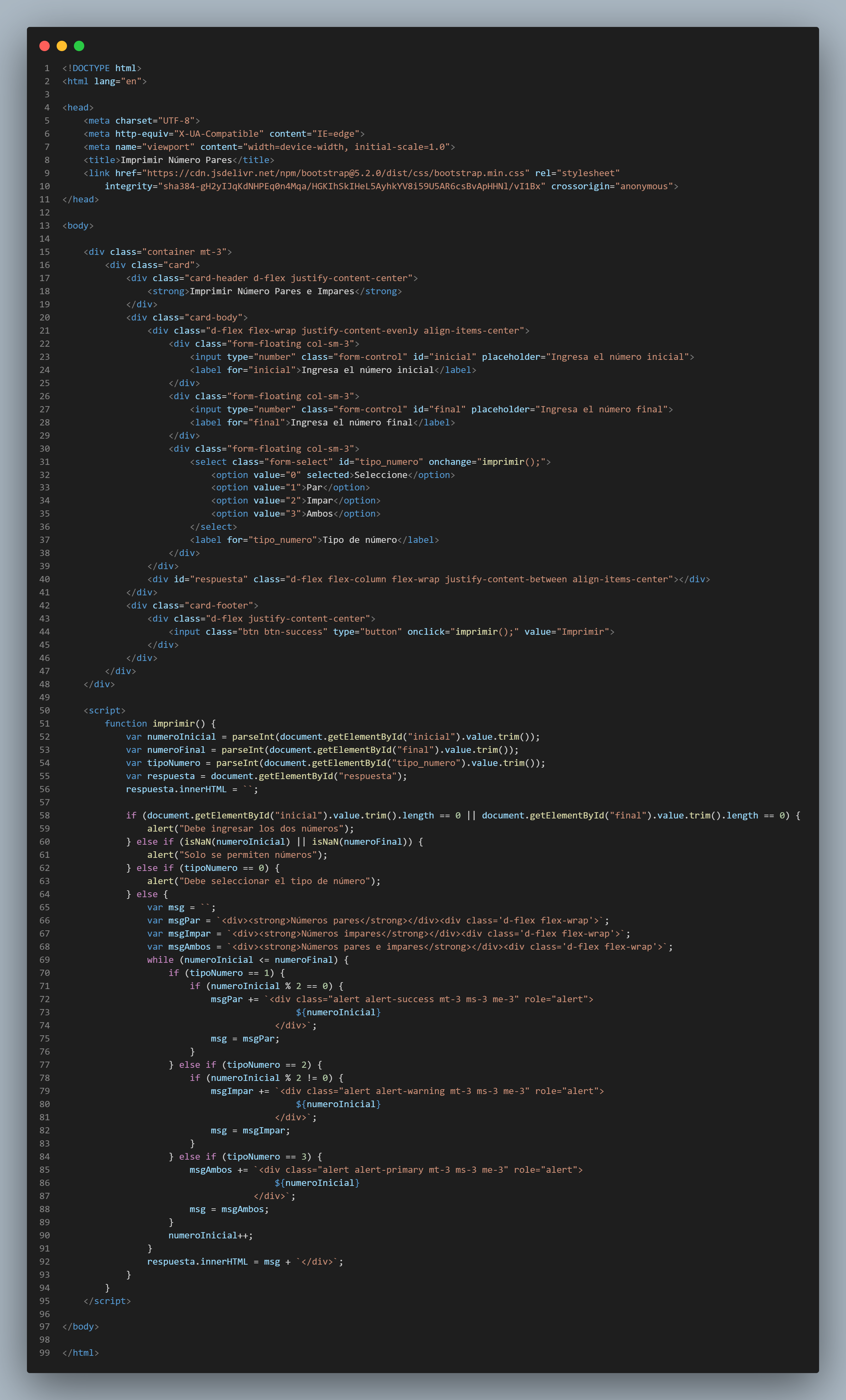This screenshot has height=1400, width=846.
Task: Click strong text Imprimir Número Pares e Impares
Action: [272, 291]
